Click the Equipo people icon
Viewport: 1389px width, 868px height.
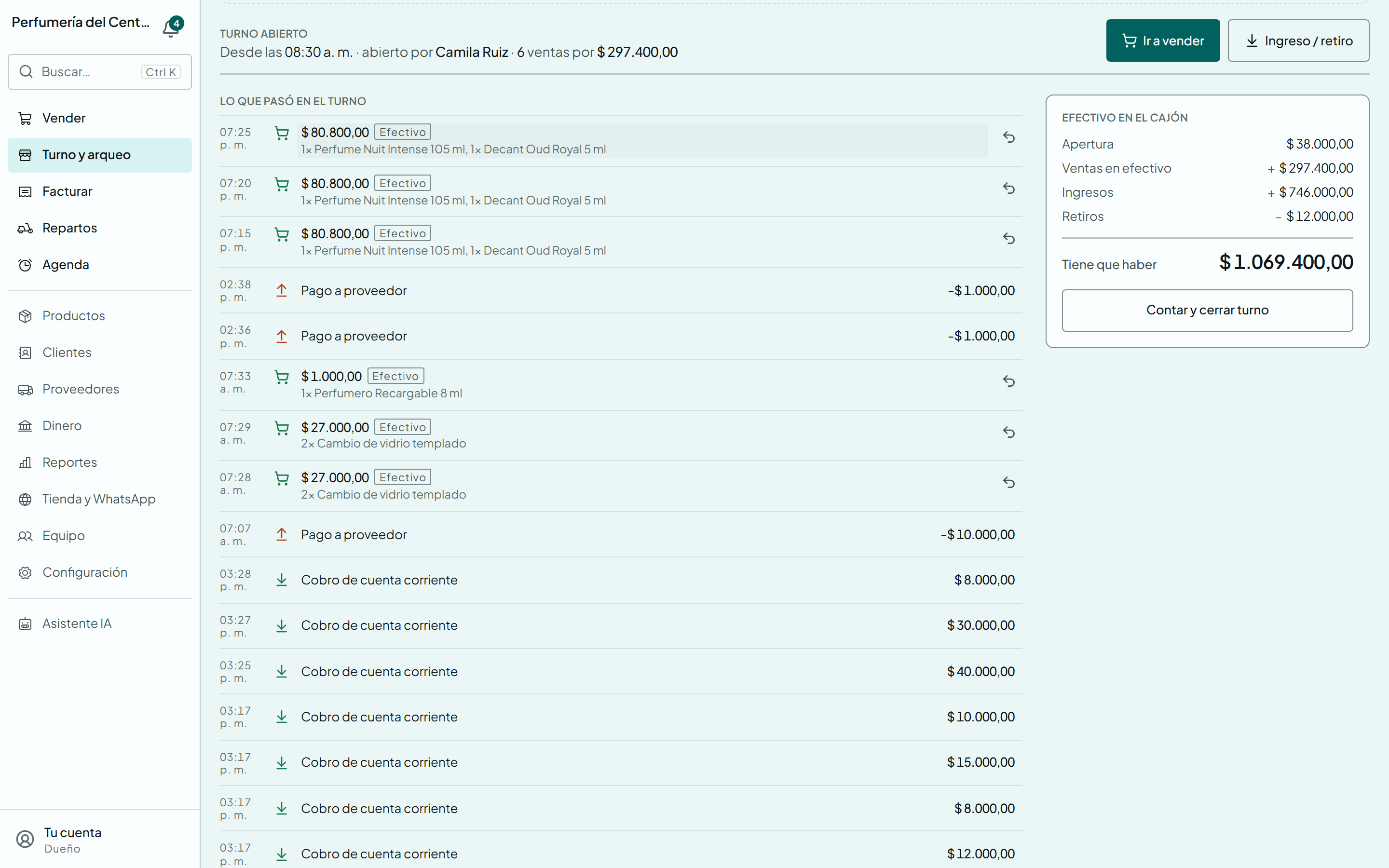pyautogui.click(x=25, y=537)
